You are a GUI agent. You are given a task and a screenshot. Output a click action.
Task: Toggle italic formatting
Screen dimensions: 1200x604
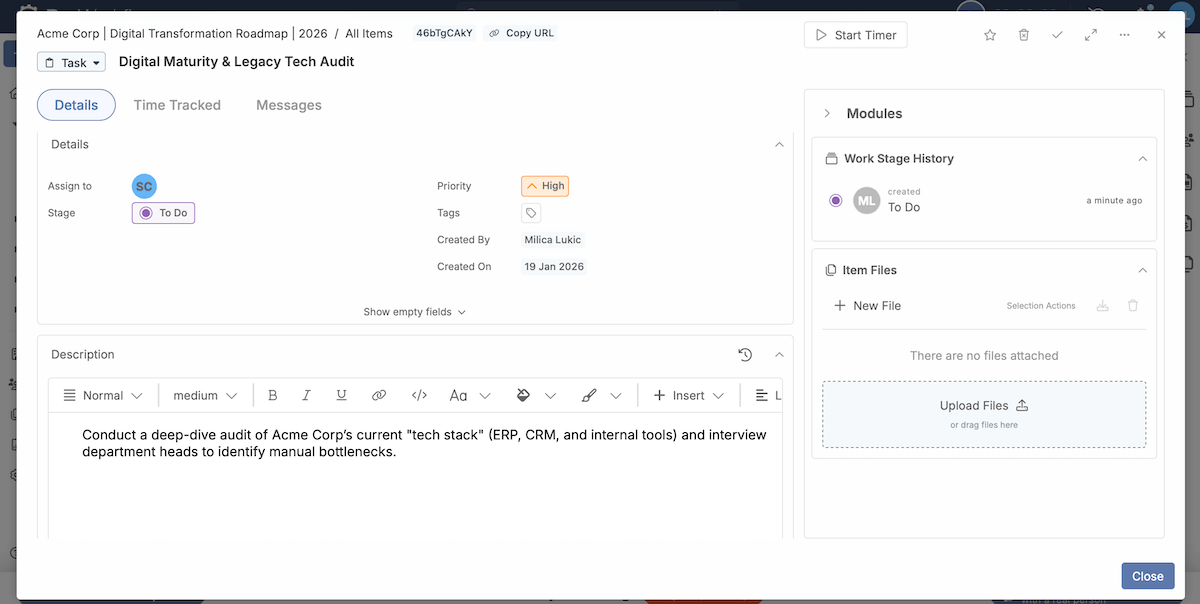(x=306, y=395)
